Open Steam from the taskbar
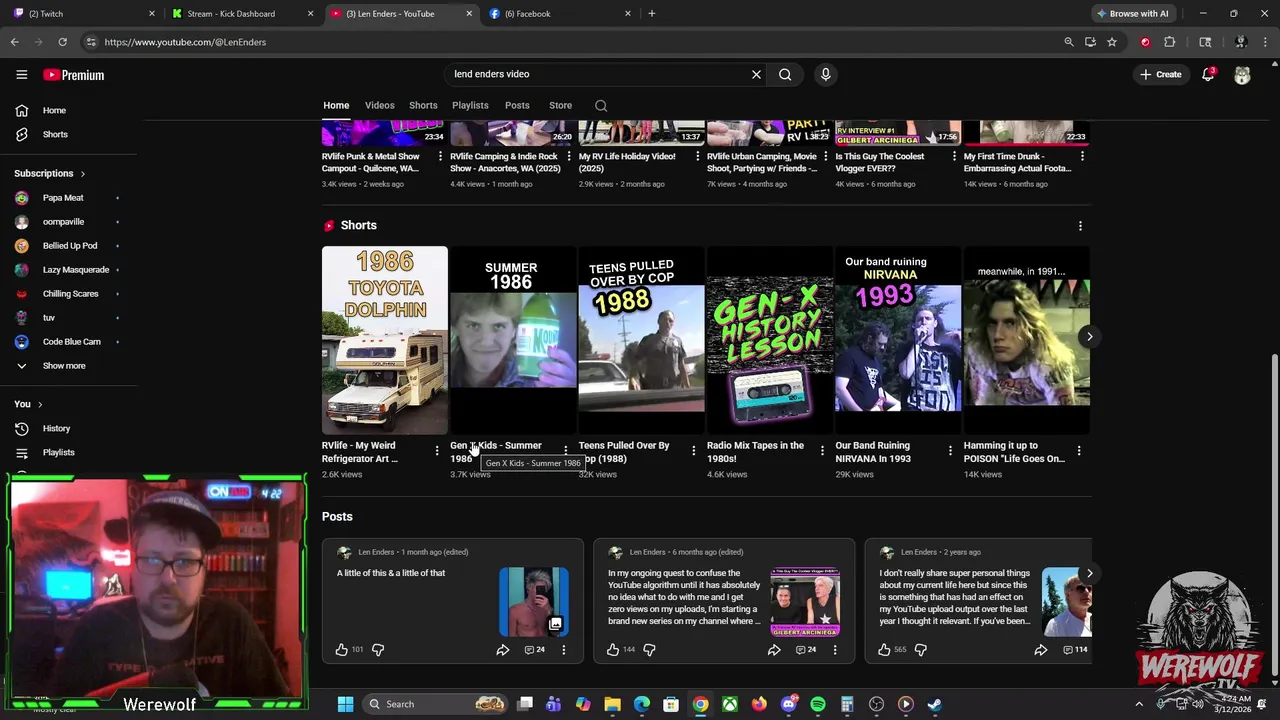The width and height of the screenshot is (1280, 720). tap(935, 704)
